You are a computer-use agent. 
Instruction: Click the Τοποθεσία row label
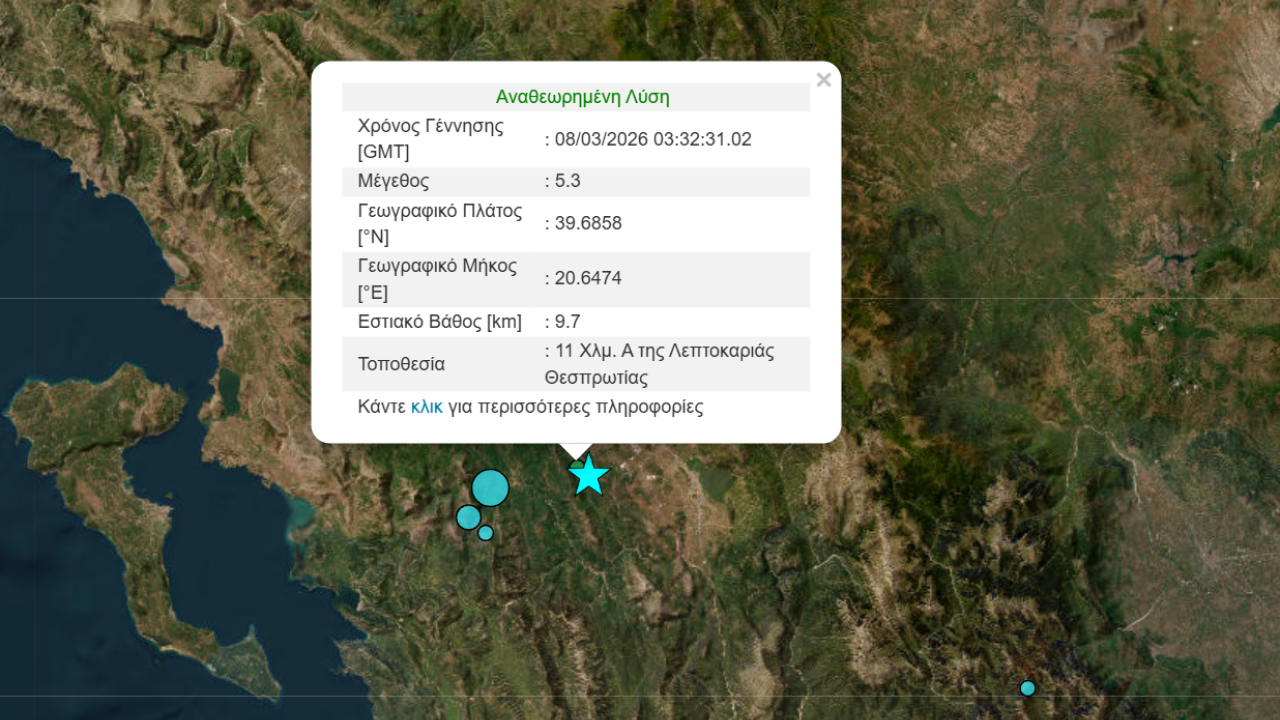pyautogui.click(x=401, y=364)
